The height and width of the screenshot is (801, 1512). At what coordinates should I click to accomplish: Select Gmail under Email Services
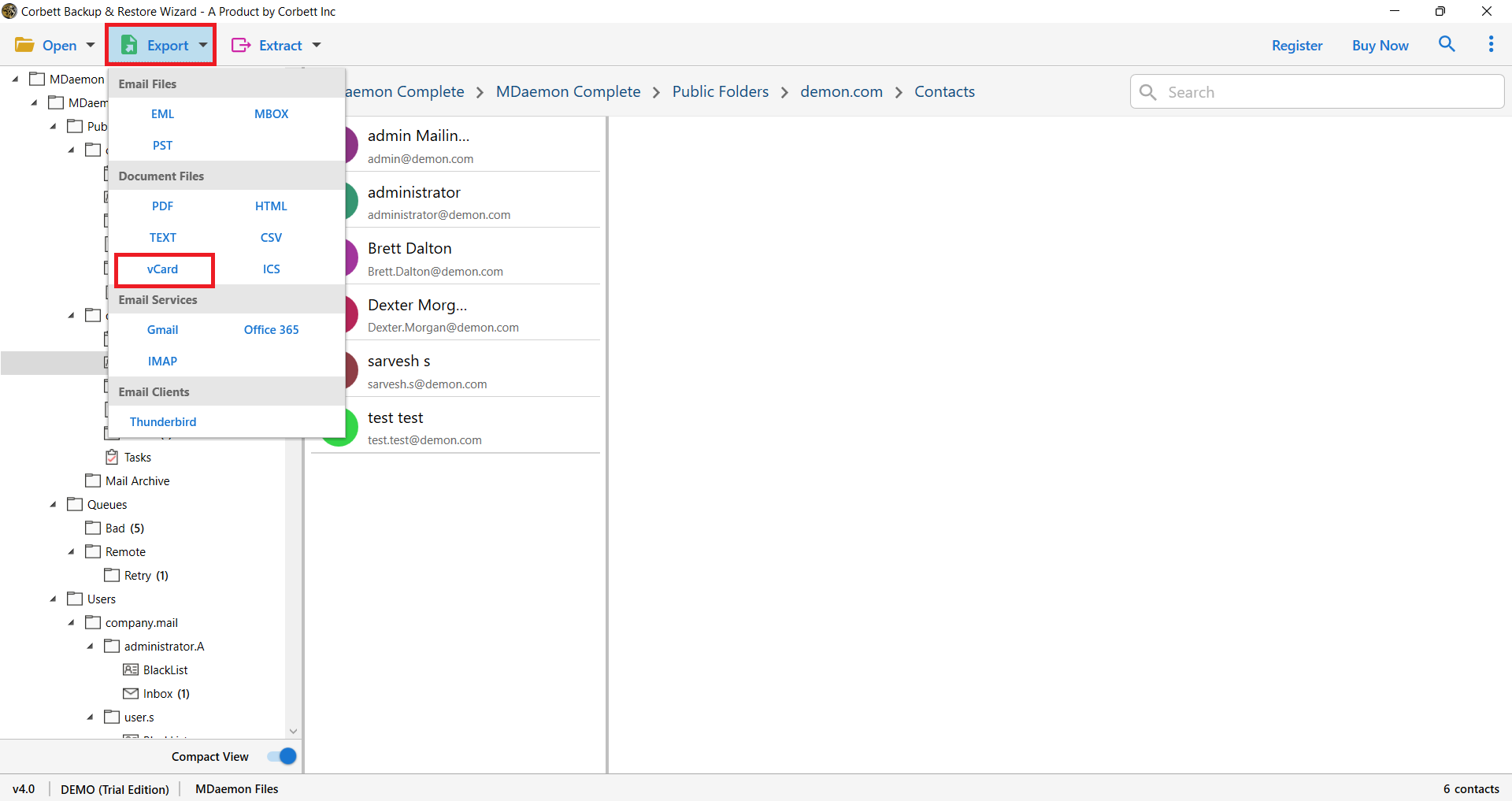click(162, 329)
